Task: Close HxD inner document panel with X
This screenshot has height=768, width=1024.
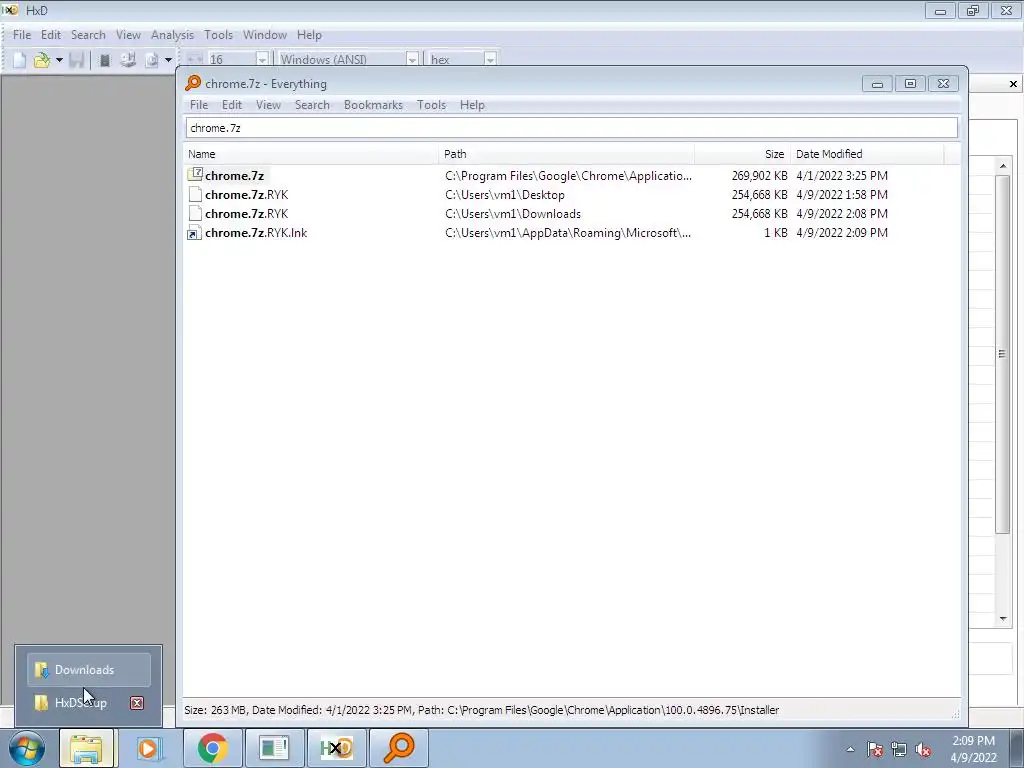Action: point(1013,84)
